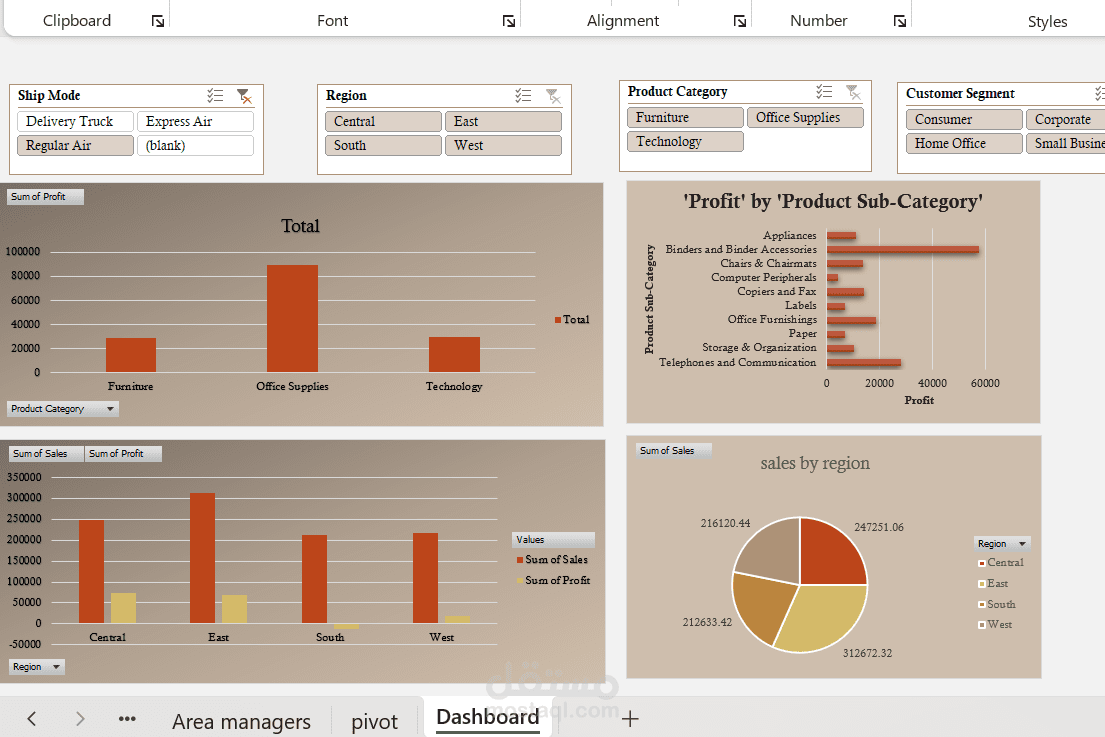Clear filters on the Product Category slicer
The width and height of the screenshot is (1105, 737).
[x=853, y=90]
